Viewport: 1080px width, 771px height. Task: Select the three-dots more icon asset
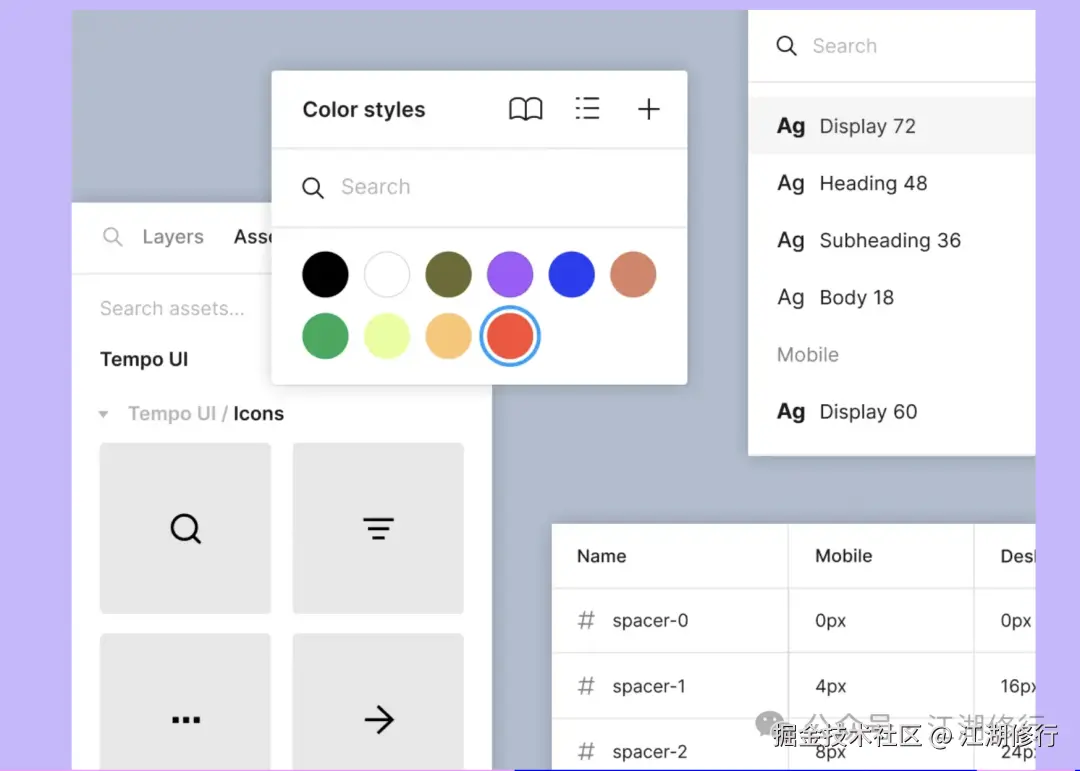click(x=185, y=701)
